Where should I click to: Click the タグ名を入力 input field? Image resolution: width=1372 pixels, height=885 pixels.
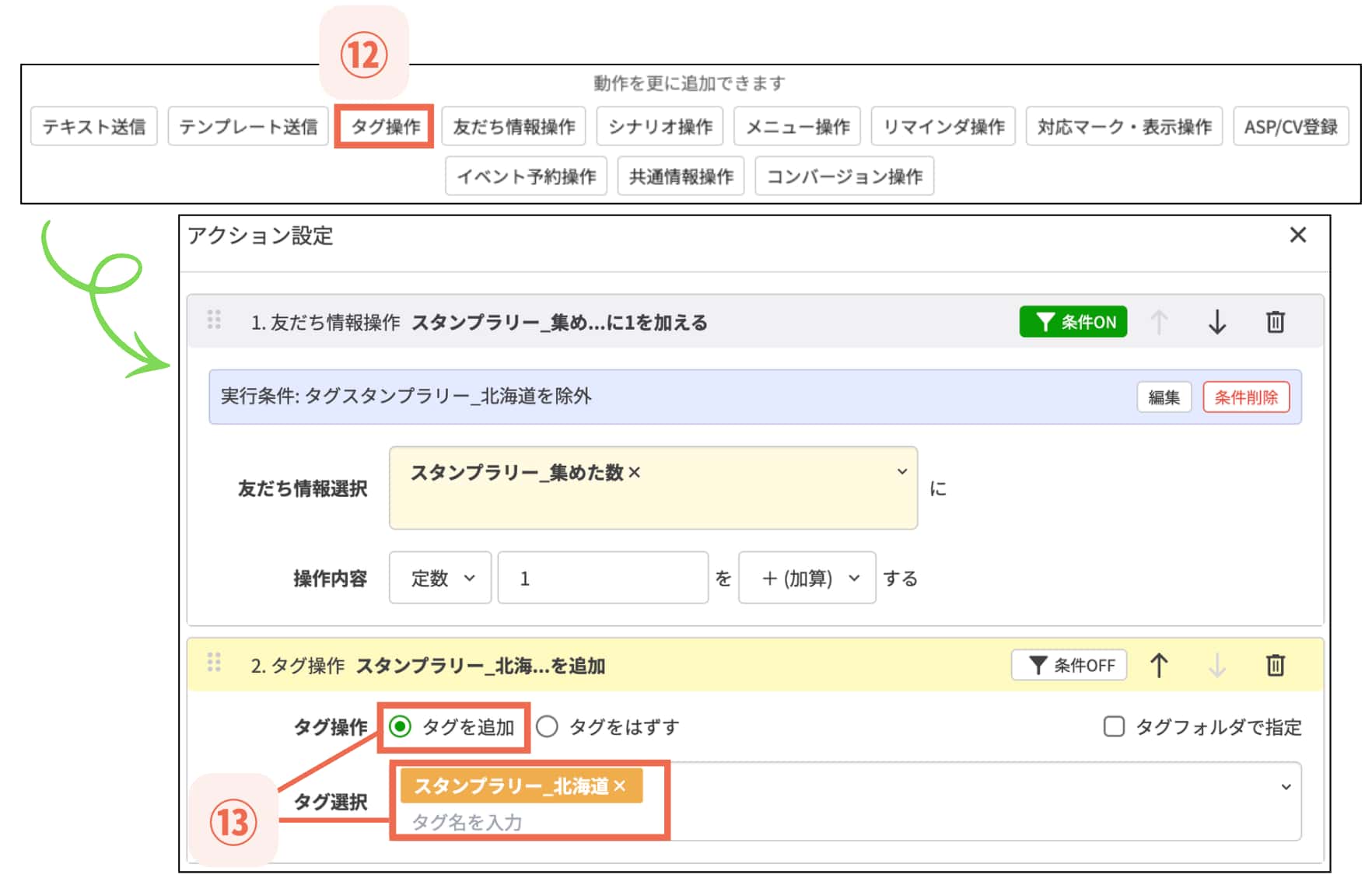coord(529,822)
